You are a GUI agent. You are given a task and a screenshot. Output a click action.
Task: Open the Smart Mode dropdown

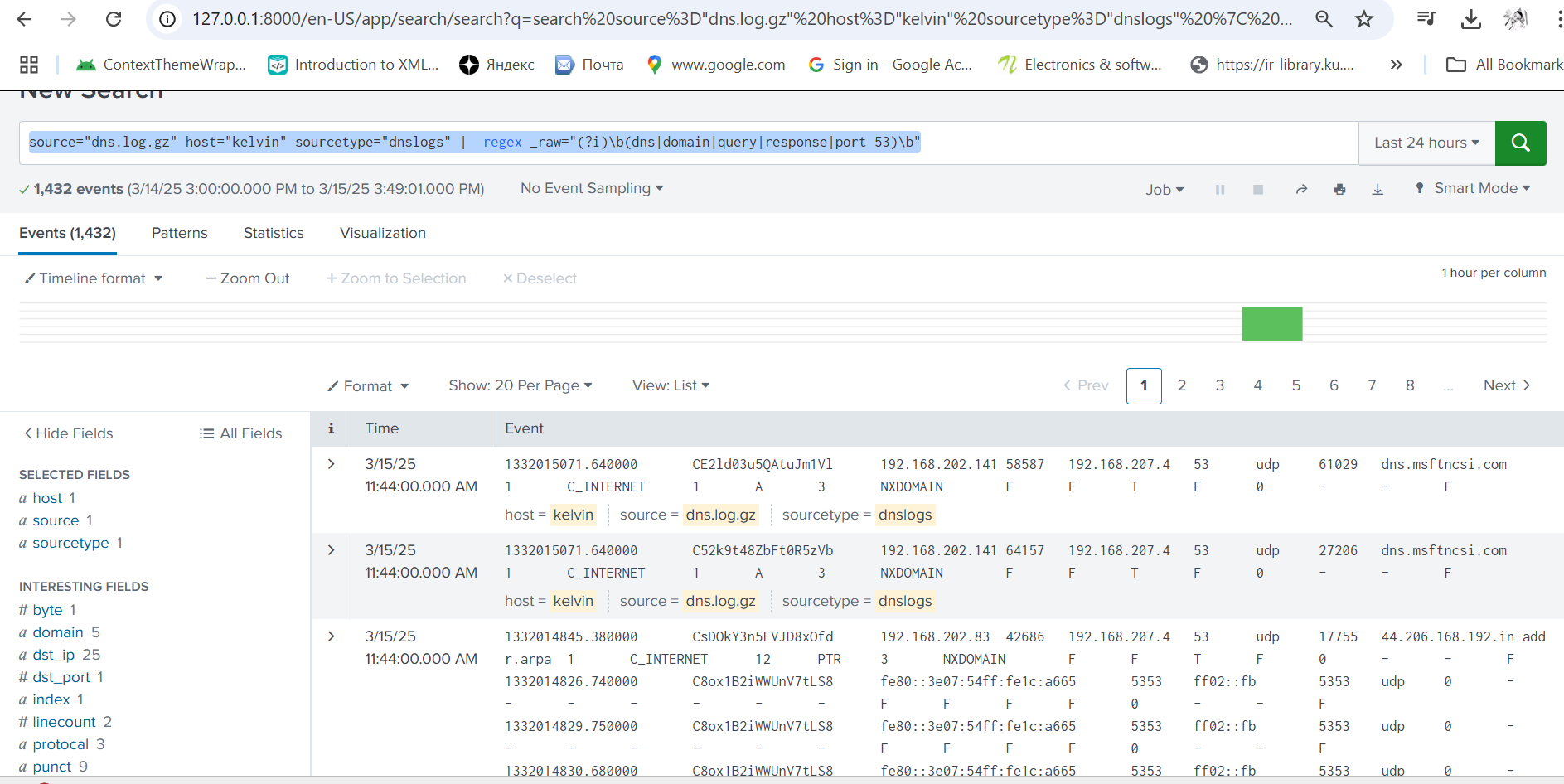pos(1473,188)
